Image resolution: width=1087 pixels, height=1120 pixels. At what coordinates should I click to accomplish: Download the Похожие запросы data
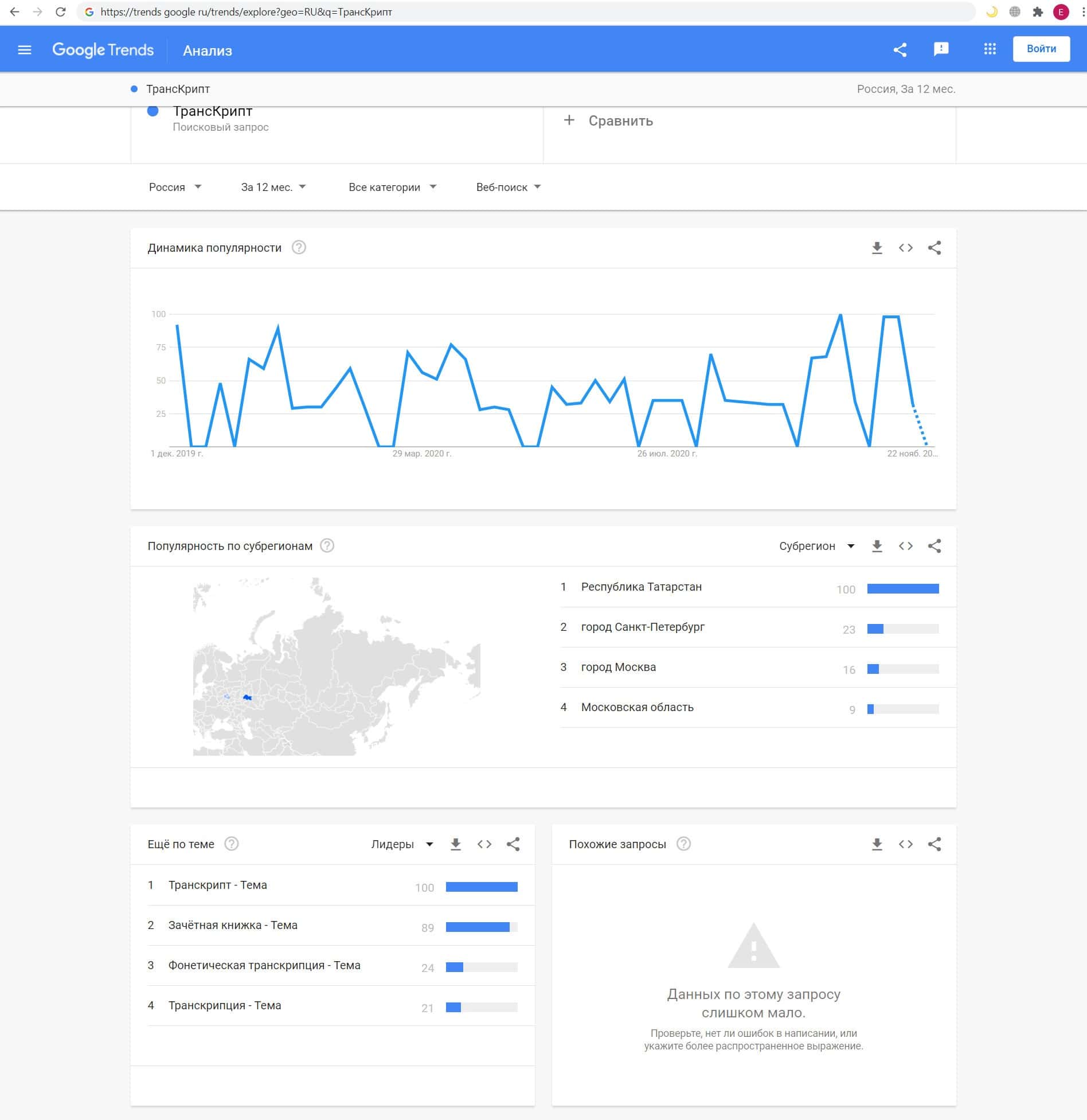click(877, 844)
